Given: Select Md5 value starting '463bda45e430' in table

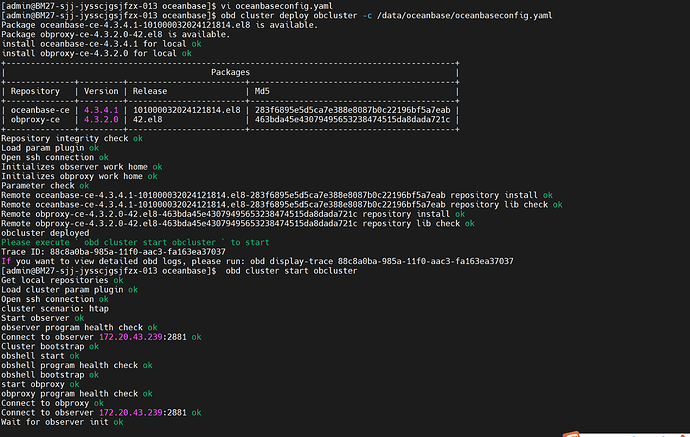Looking at the screenshot, I should (352, 120).
